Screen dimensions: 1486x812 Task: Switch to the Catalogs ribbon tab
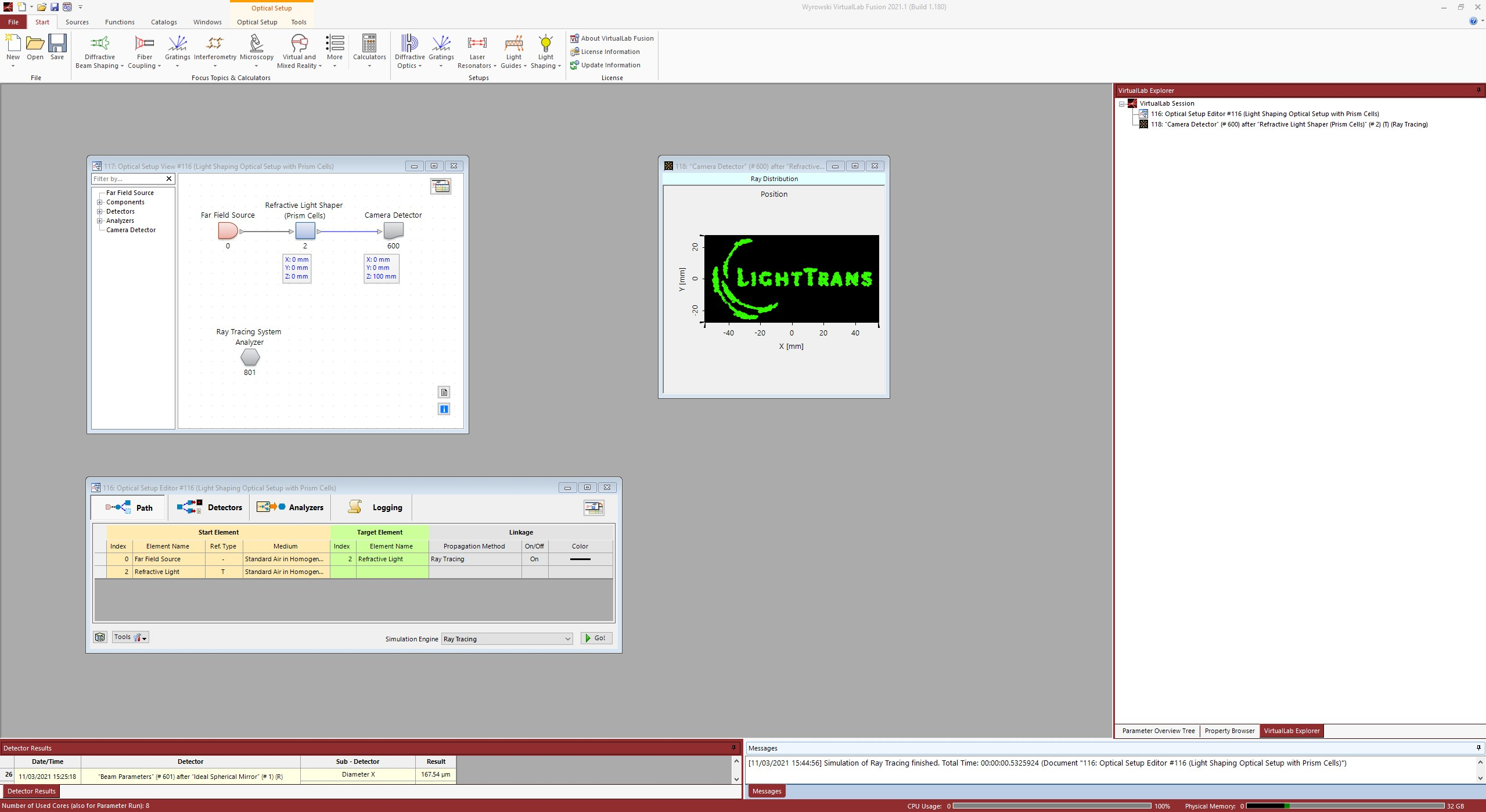[164, 22]
